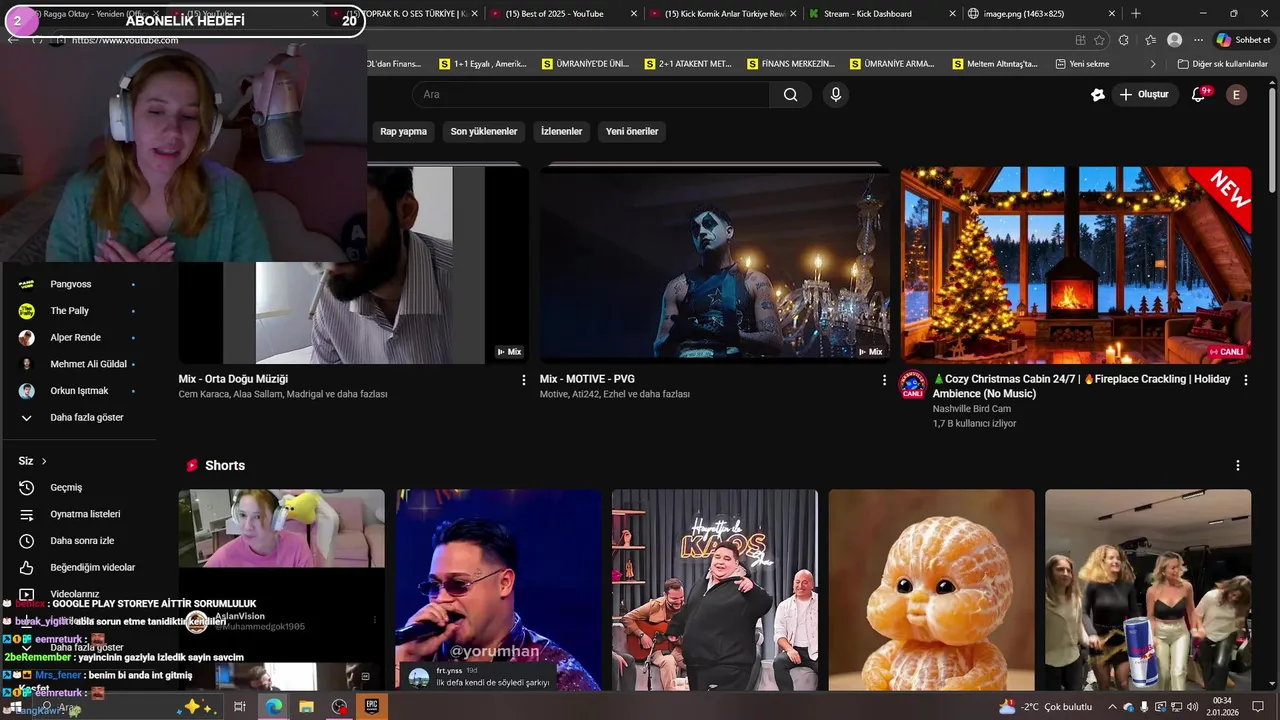Open Edge settings three-dot menu
The width and height of the screenshot is (1280, 720).
[1198, 40]
